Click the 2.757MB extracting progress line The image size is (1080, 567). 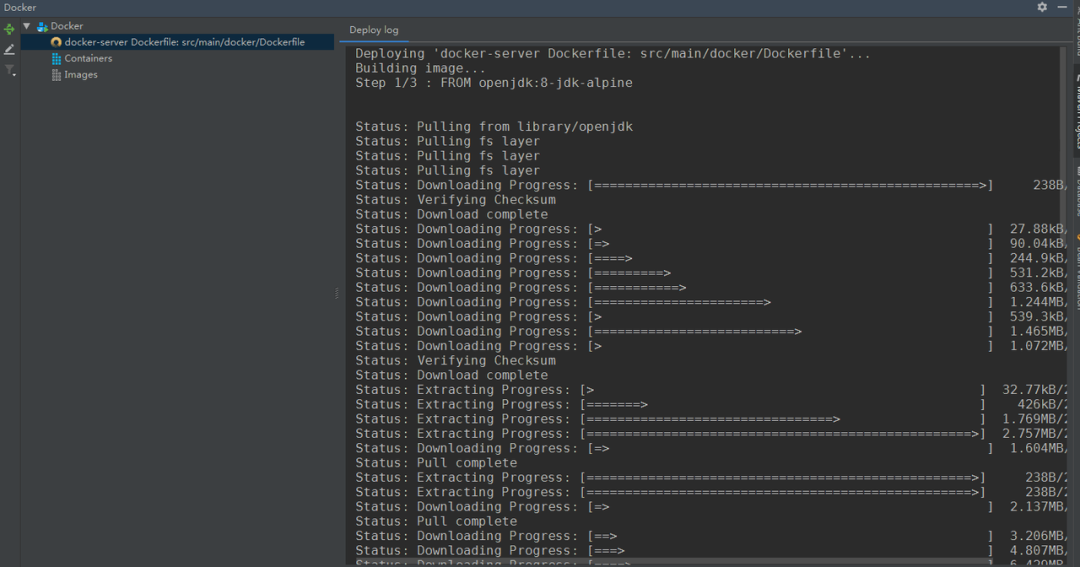pyautogui.click(x=711, y=434)
